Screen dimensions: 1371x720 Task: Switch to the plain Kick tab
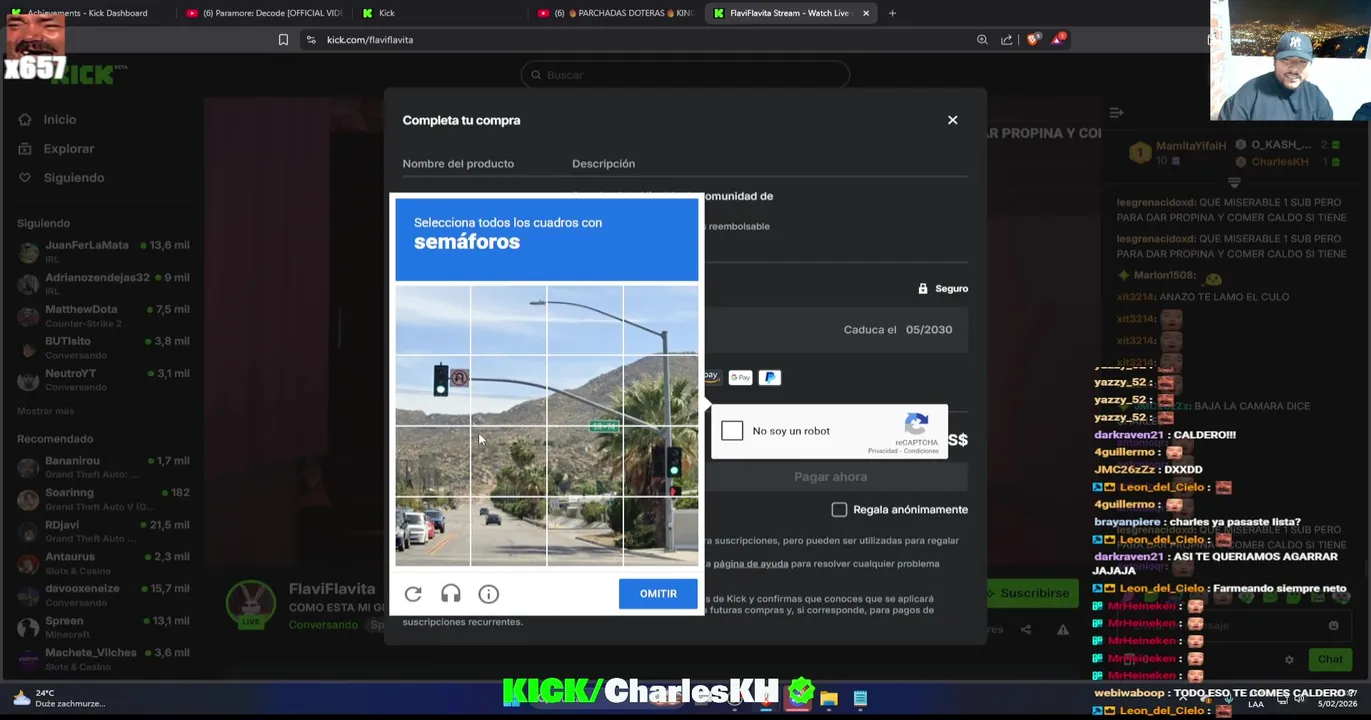(440, 13)
